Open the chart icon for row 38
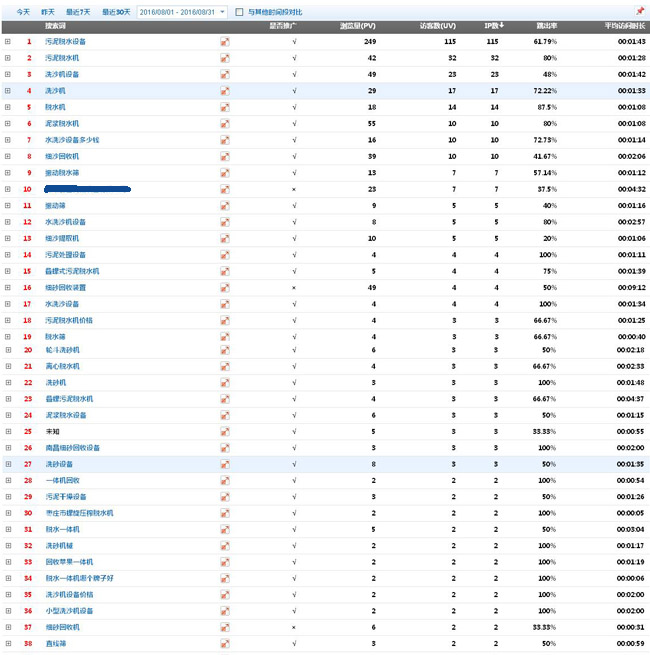The height and width of the screenshot is (655, 650). [225, 643]
